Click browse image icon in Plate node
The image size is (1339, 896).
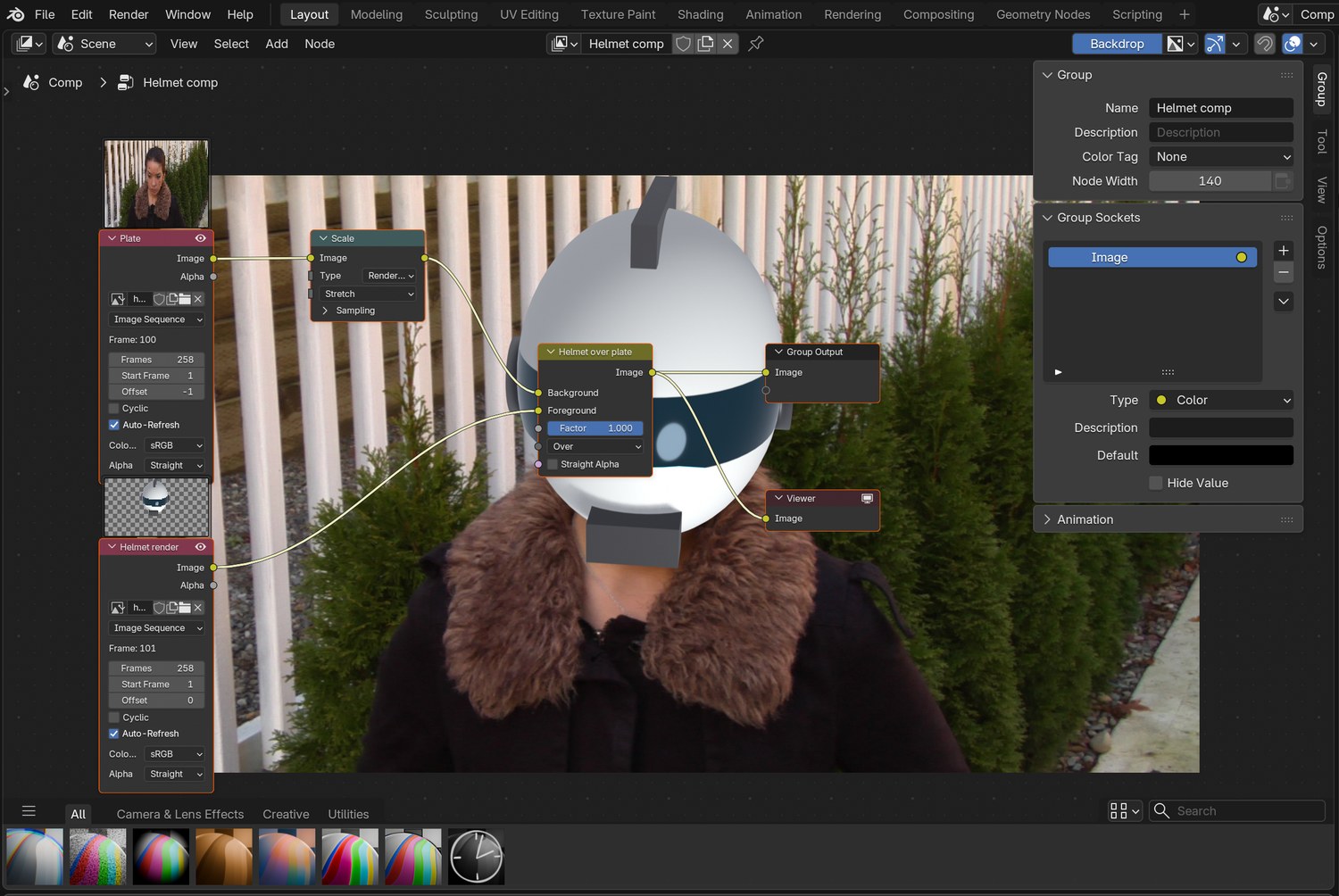point(118,299)
